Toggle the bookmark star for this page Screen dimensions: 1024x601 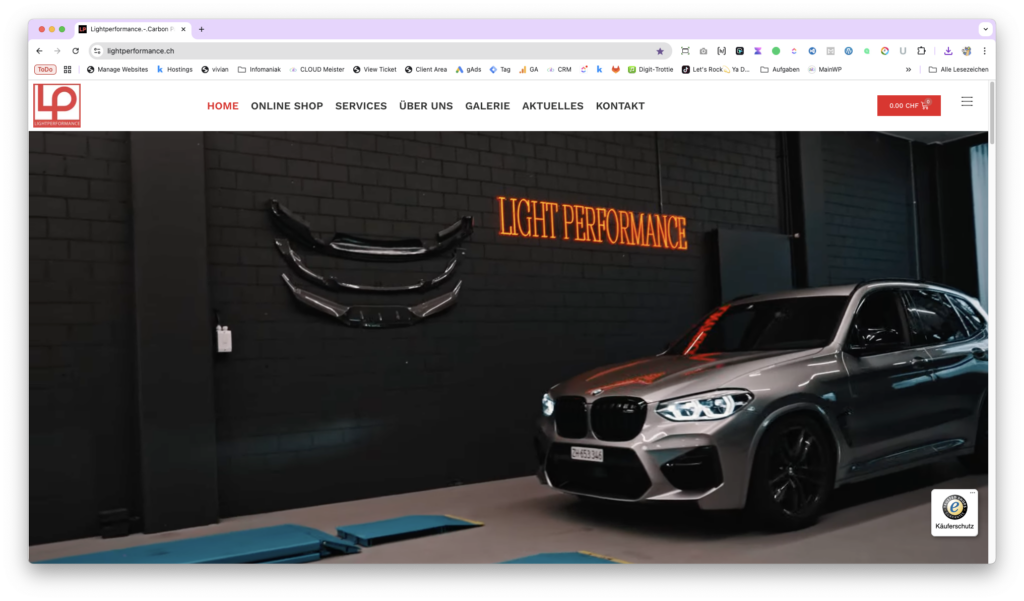(660, 51)
